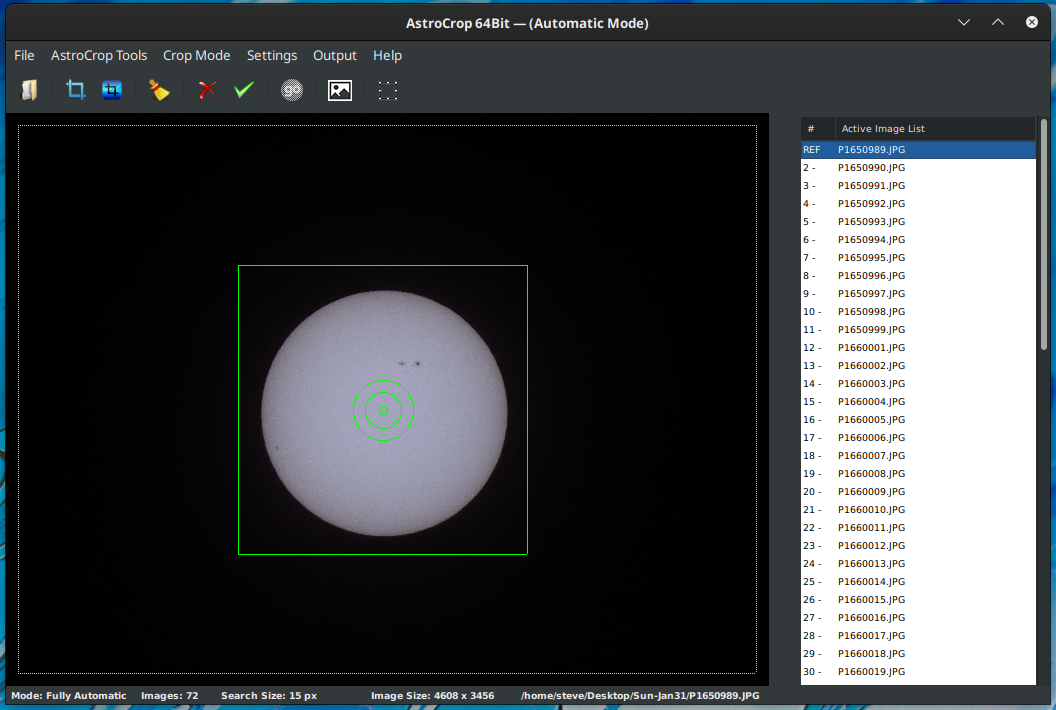
Task: Expand the Settings menu
Action: coord(272,55)
